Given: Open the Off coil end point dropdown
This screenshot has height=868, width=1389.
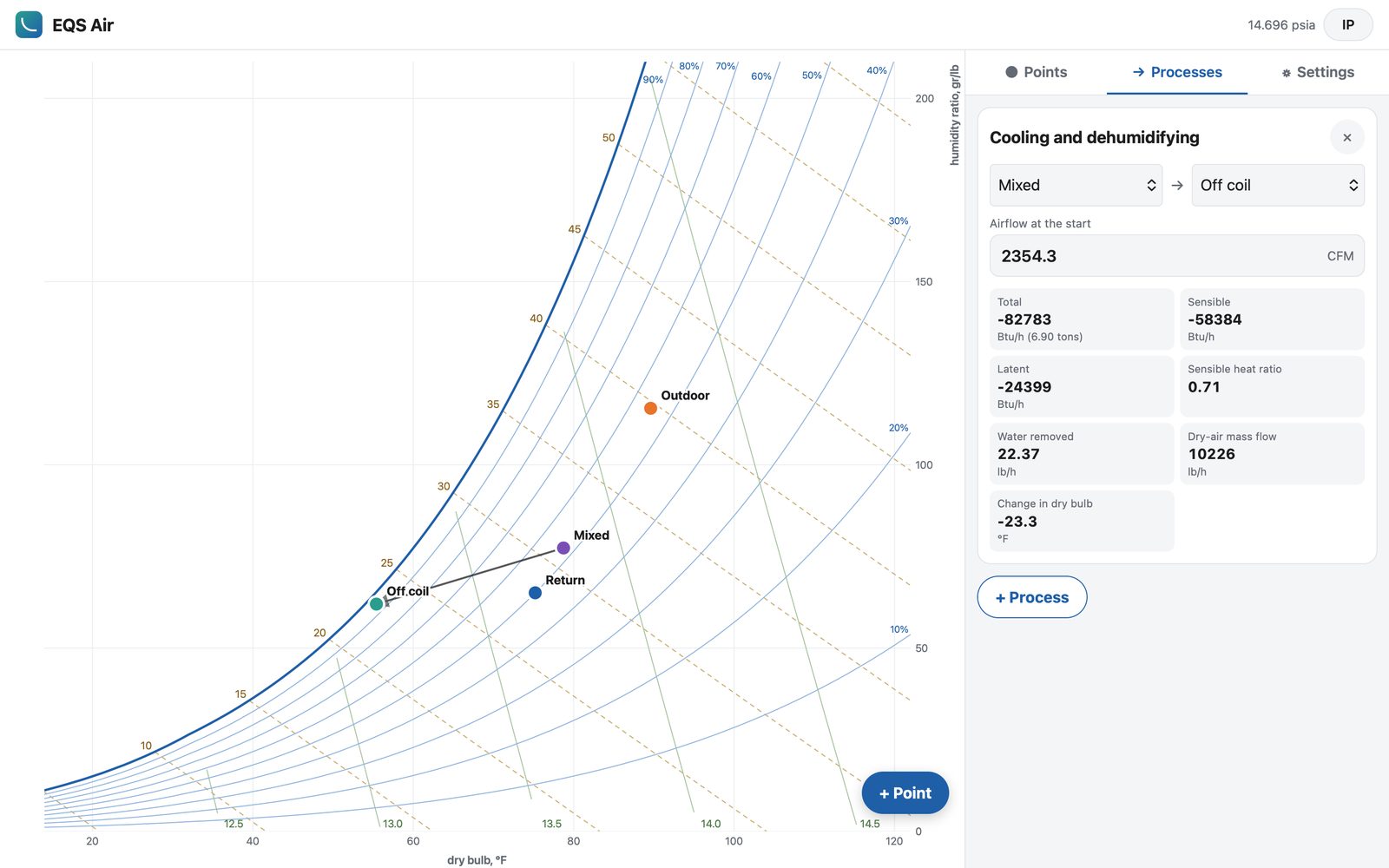Looking at the screenshot, I should 1278,185.
